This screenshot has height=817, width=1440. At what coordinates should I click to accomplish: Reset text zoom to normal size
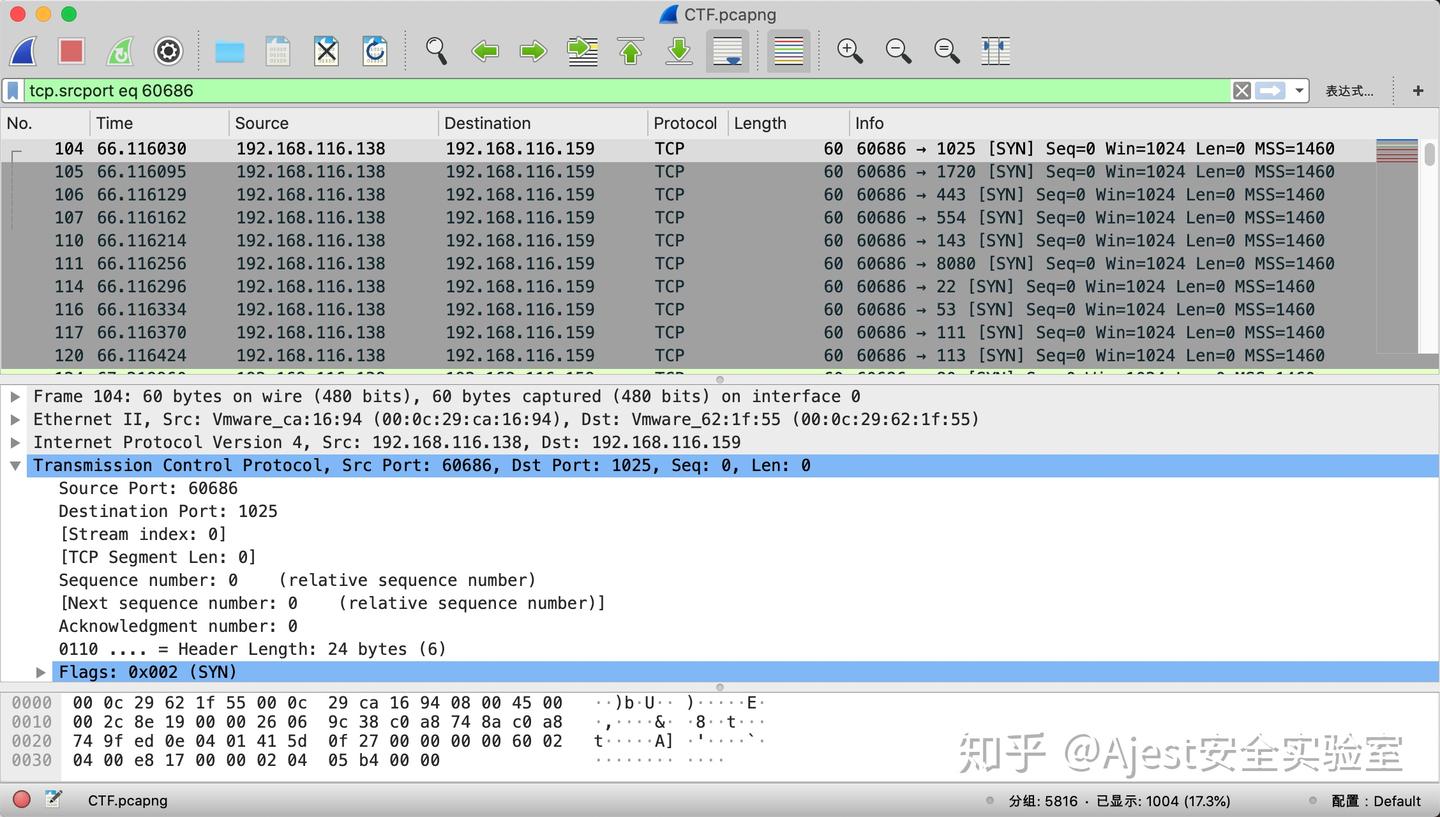pyautogui.click(x=947, y=51)
